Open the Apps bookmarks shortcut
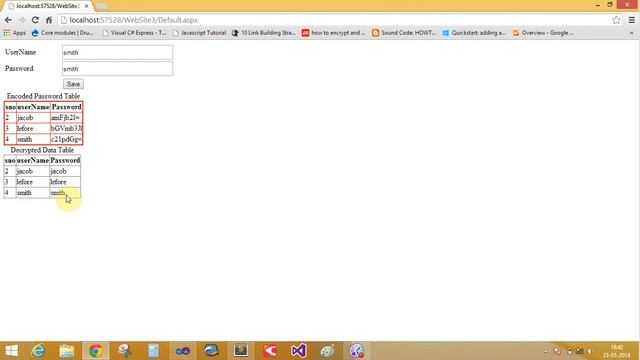Screen dimensions: 640x360 (x=15, y=33)
